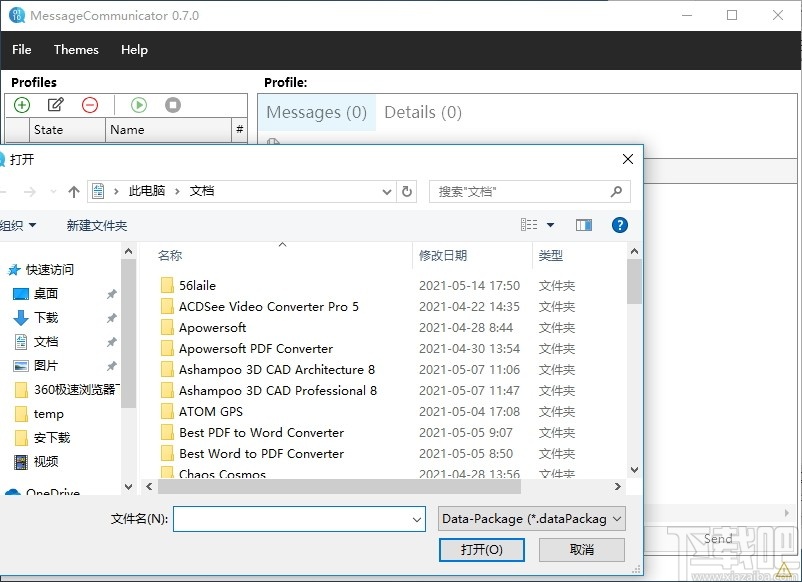This screenshot has height=582, width=802.
Task: Click 新建文件夹 to create a folder
Action: point(96,225)
